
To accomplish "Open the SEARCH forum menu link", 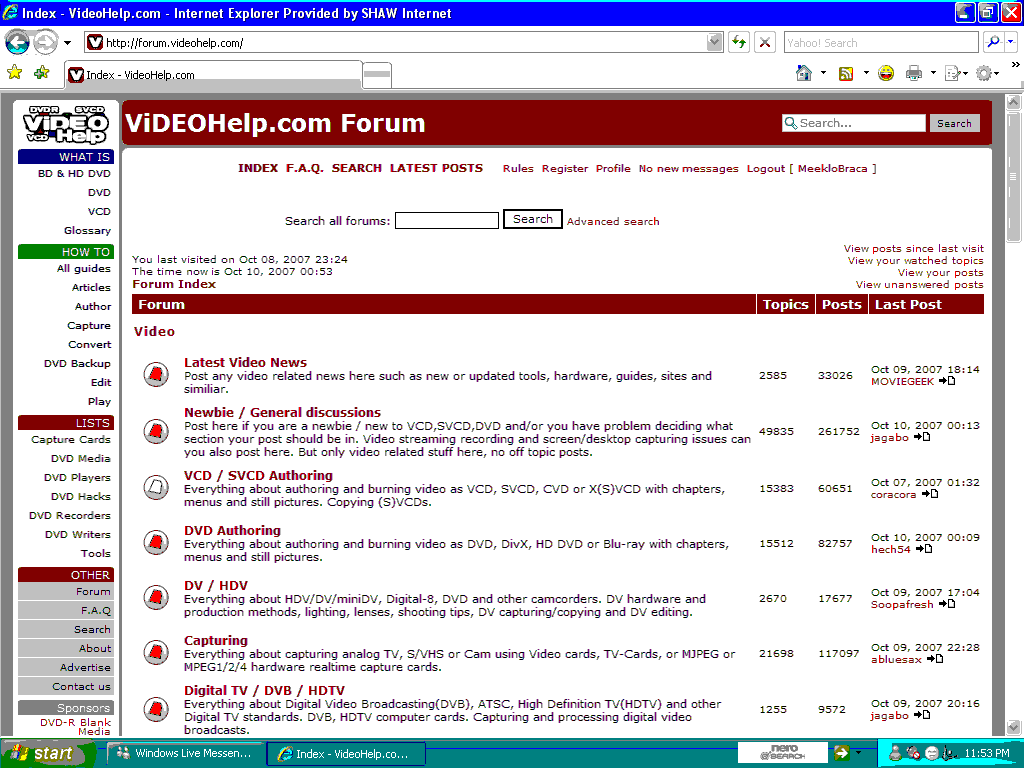I will pos(357,168).
